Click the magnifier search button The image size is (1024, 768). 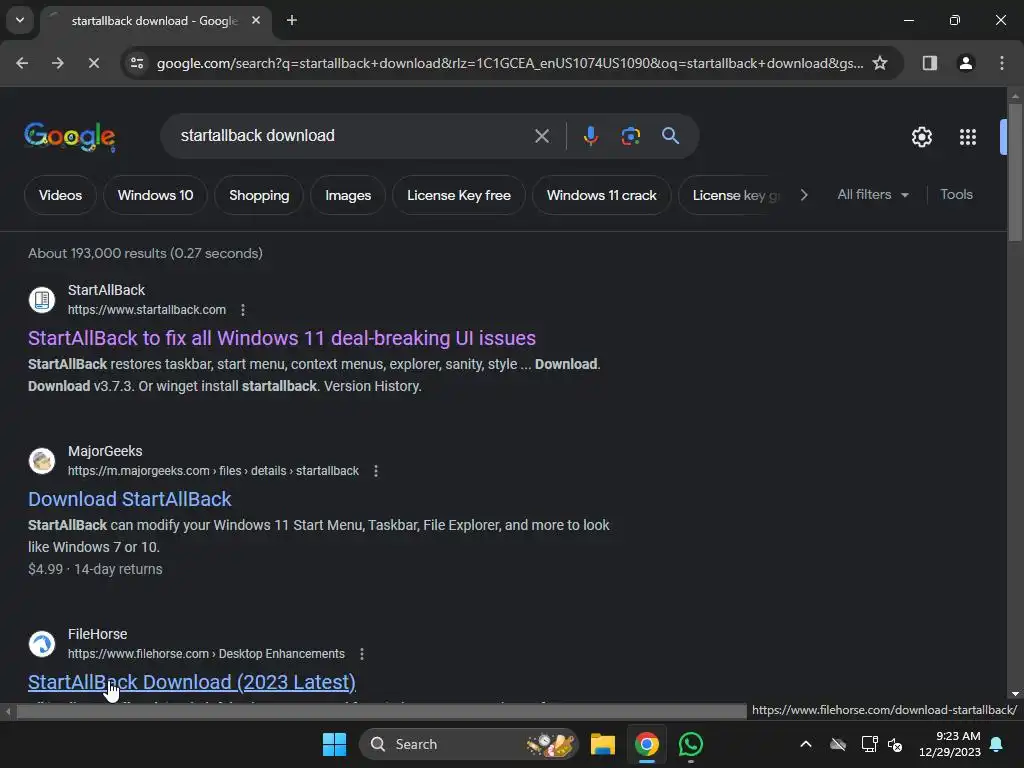(670, 136)
